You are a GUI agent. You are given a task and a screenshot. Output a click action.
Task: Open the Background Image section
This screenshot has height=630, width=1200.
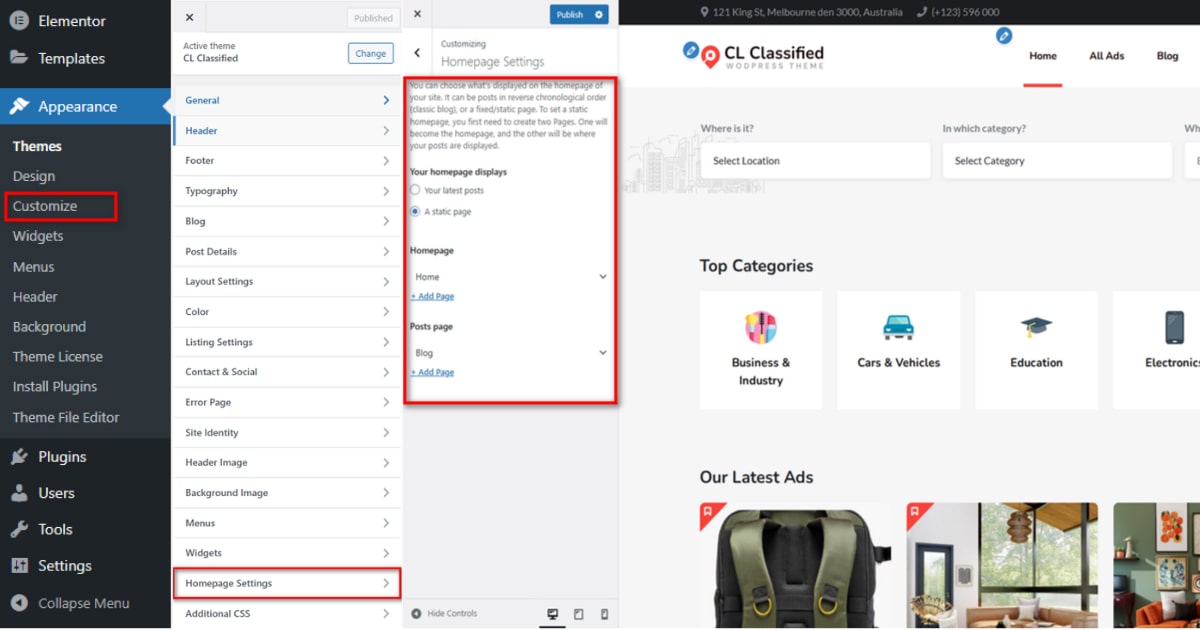tap(287, 492)
